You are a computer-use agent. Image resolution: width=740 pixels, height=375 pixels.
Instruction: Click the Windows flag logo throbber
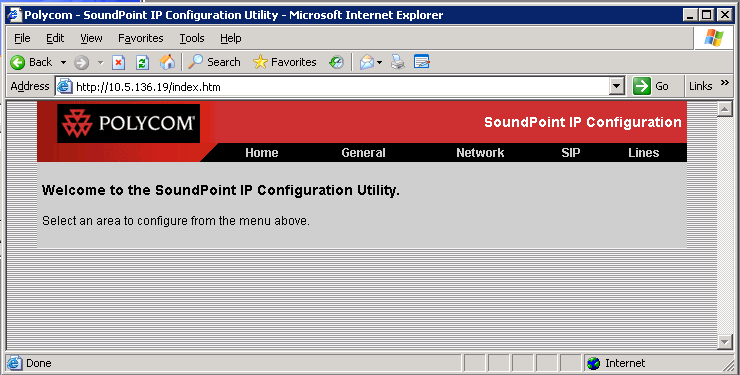(714, 38)
